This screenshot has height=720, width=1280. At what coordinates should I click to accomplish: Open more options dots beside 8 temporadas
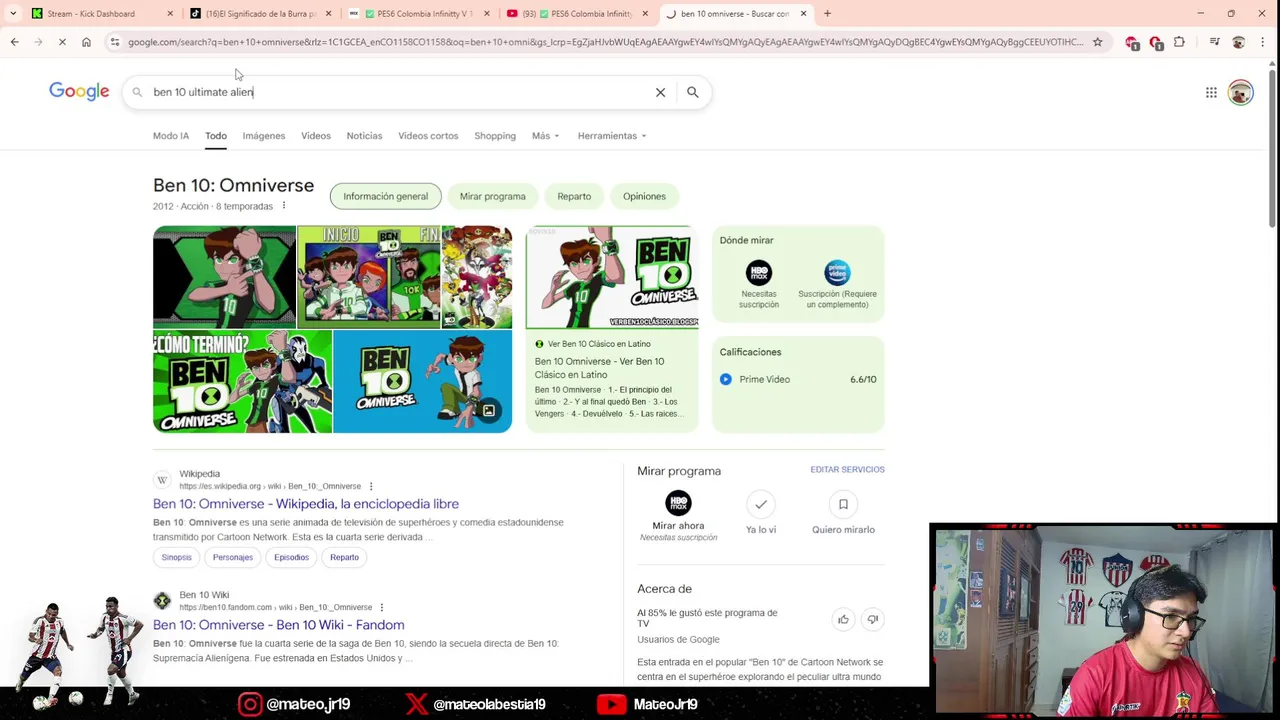pyautogui.click(x=283, y=206)
